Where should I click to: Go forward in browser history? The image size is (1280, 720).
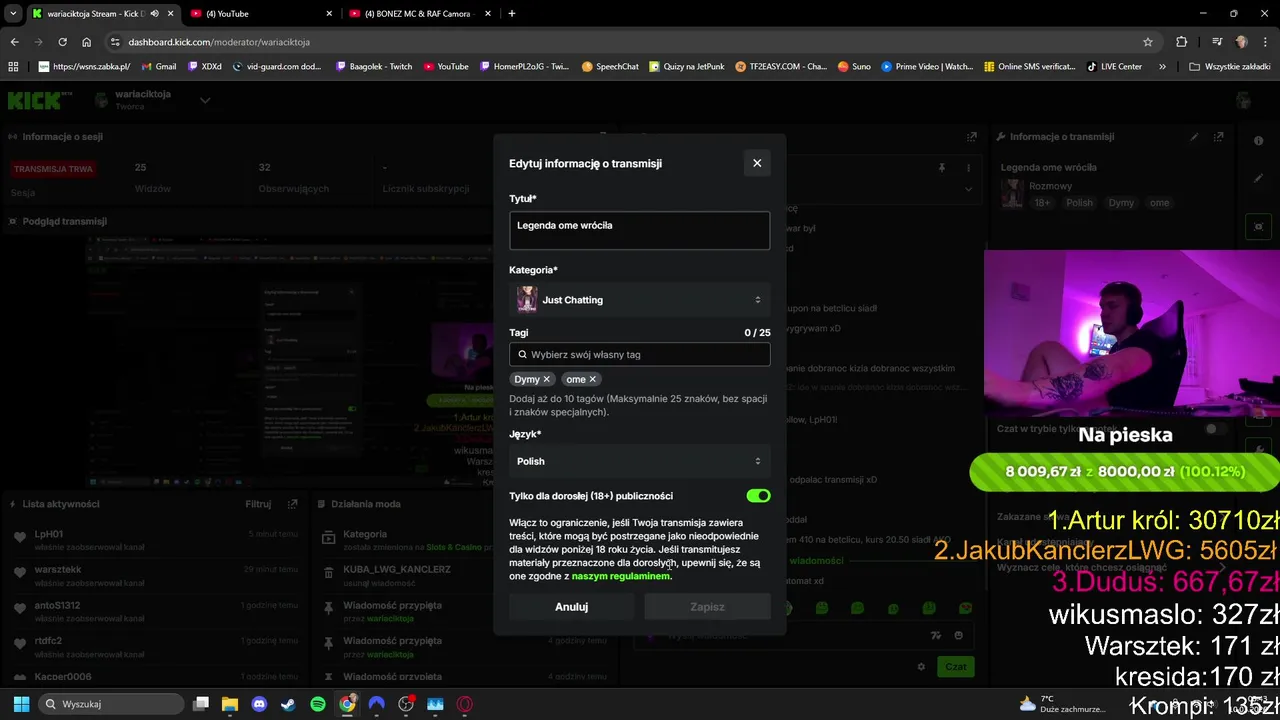pyautogui.click(x=38, y=42)
